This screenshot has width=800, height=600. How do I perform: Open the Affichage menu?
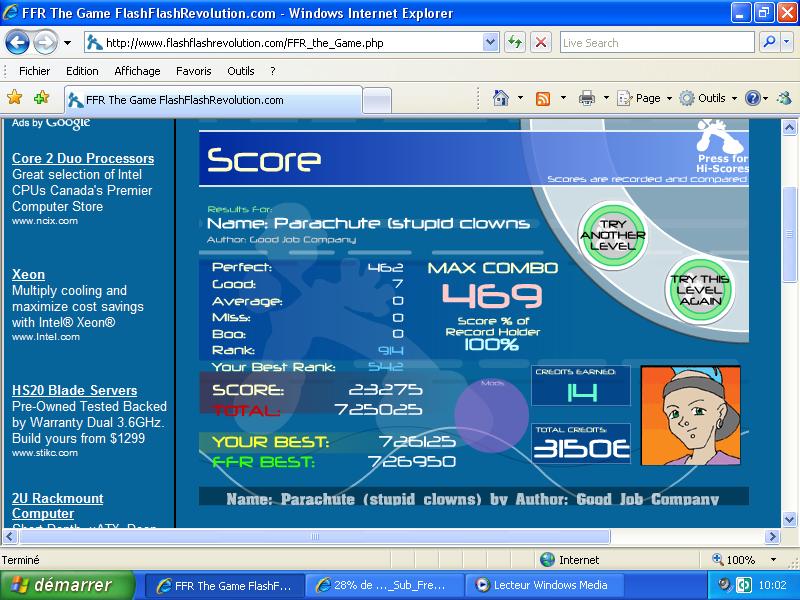coord(137,71)
